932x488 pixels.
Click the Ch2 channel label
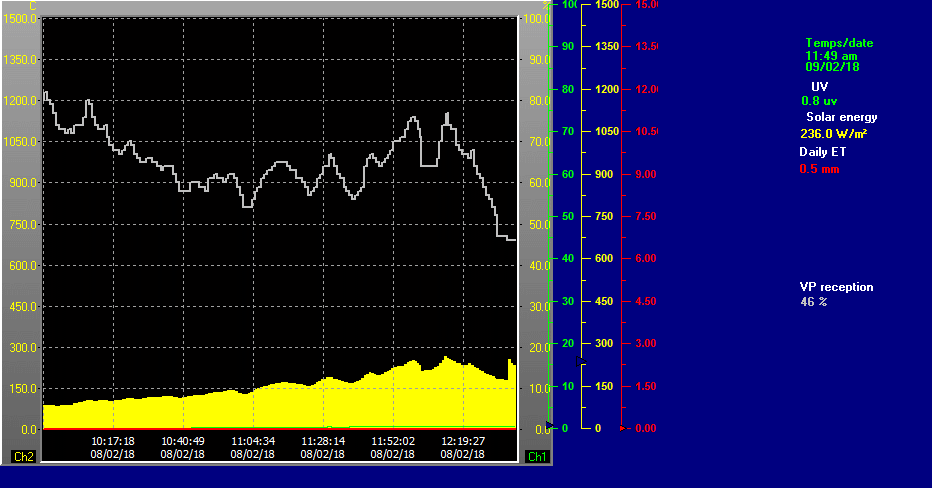click(23, 457)
